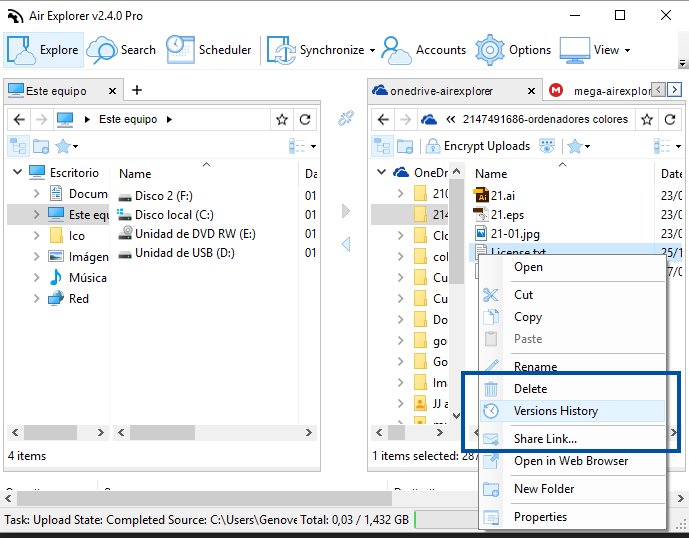Screen dimensions: 689x538
Task: Refresh the OneDrive pane
Action: 670,119
